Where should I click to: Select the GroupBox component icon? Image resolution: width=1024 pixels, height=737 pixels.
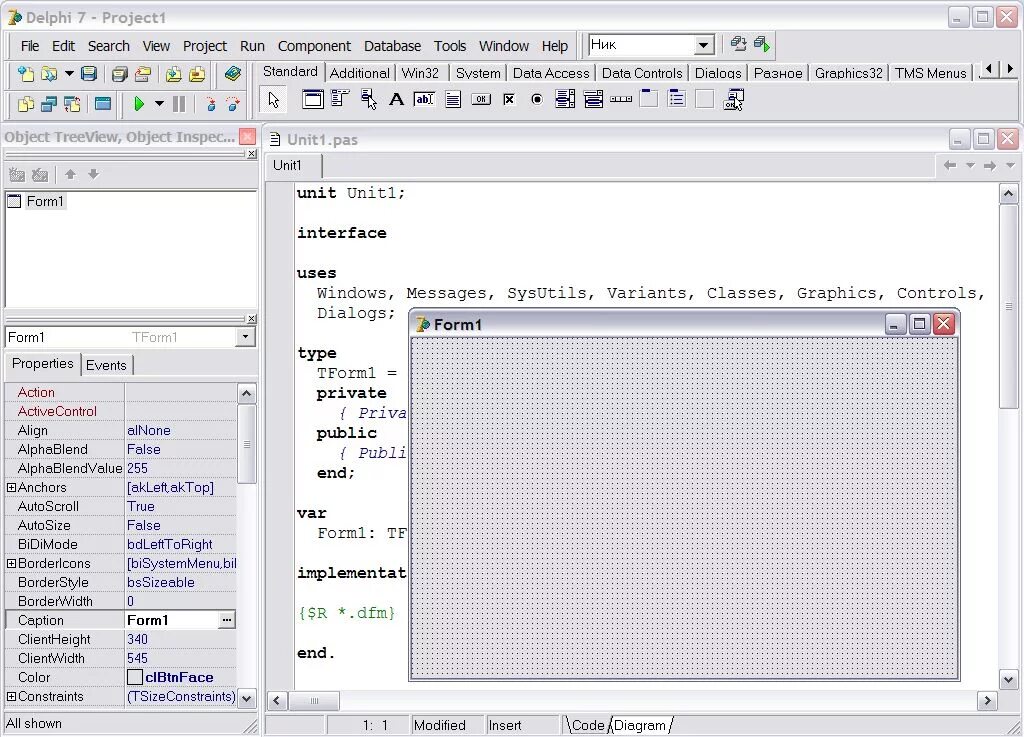point(648,99)
